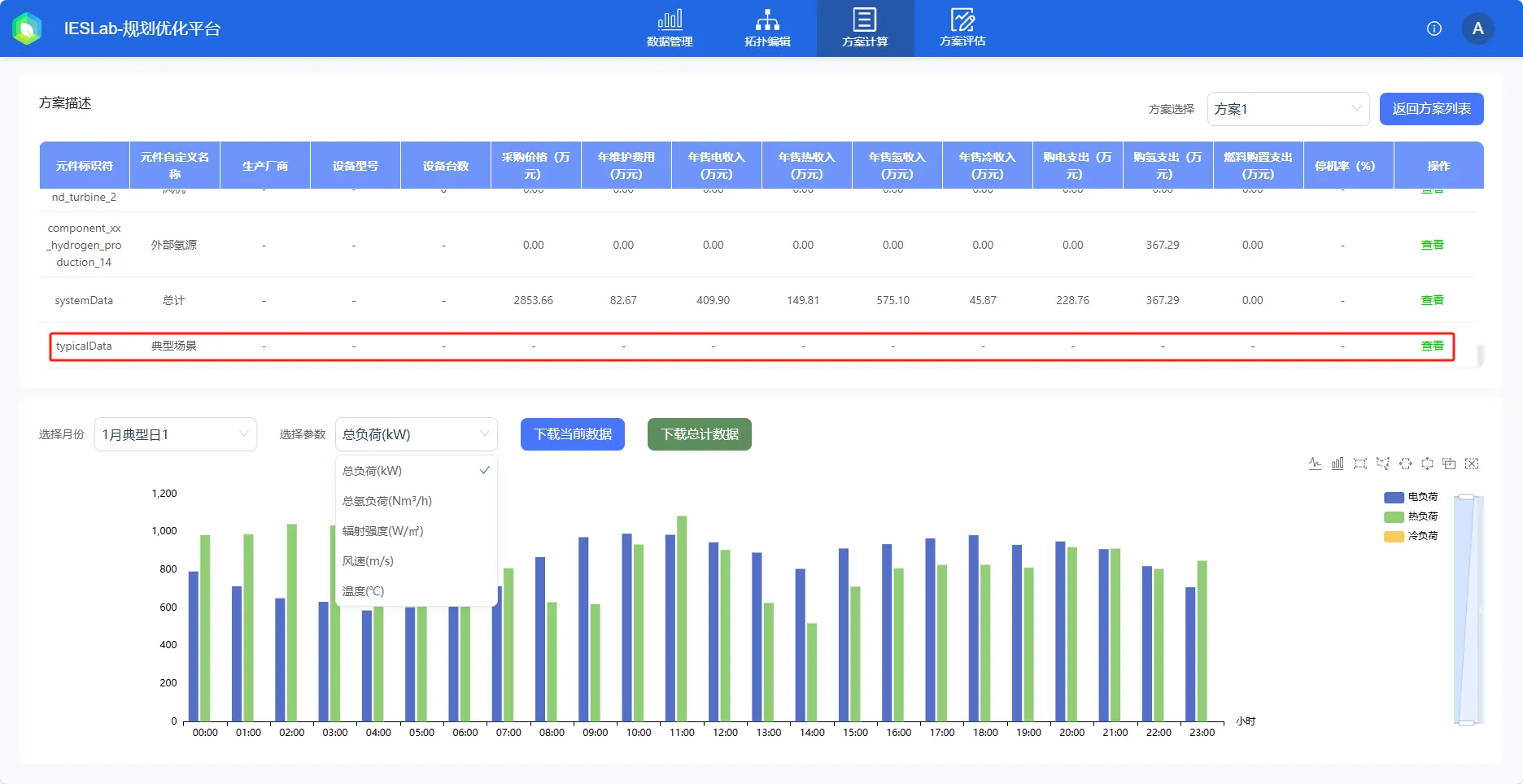Open 数据管理 tab
The height and width of the screenshot is (784, 1523).
[x=670, y=28]
